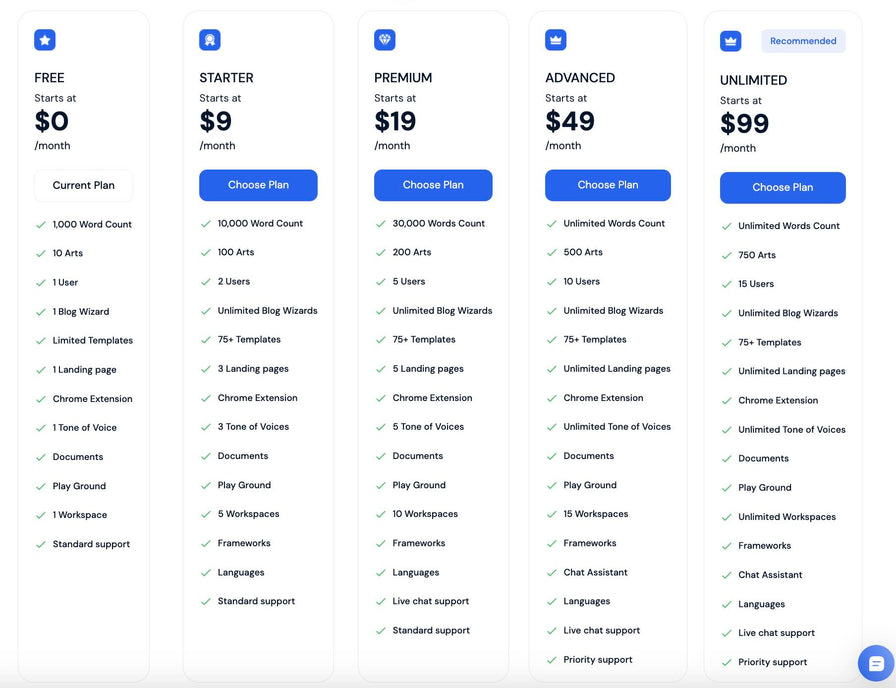This screenshot has width=896, height=688.
Task: Click checkmark beside 30,000 Words Count
Action: (x=381, y=224)
